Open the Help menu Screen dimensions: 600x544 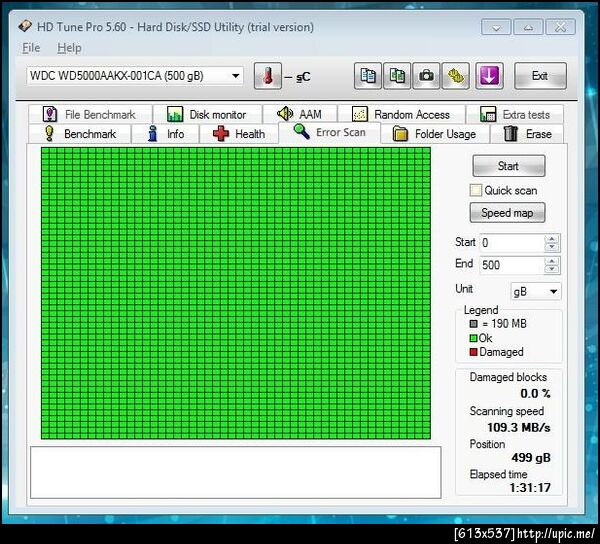tap(69, 48)
